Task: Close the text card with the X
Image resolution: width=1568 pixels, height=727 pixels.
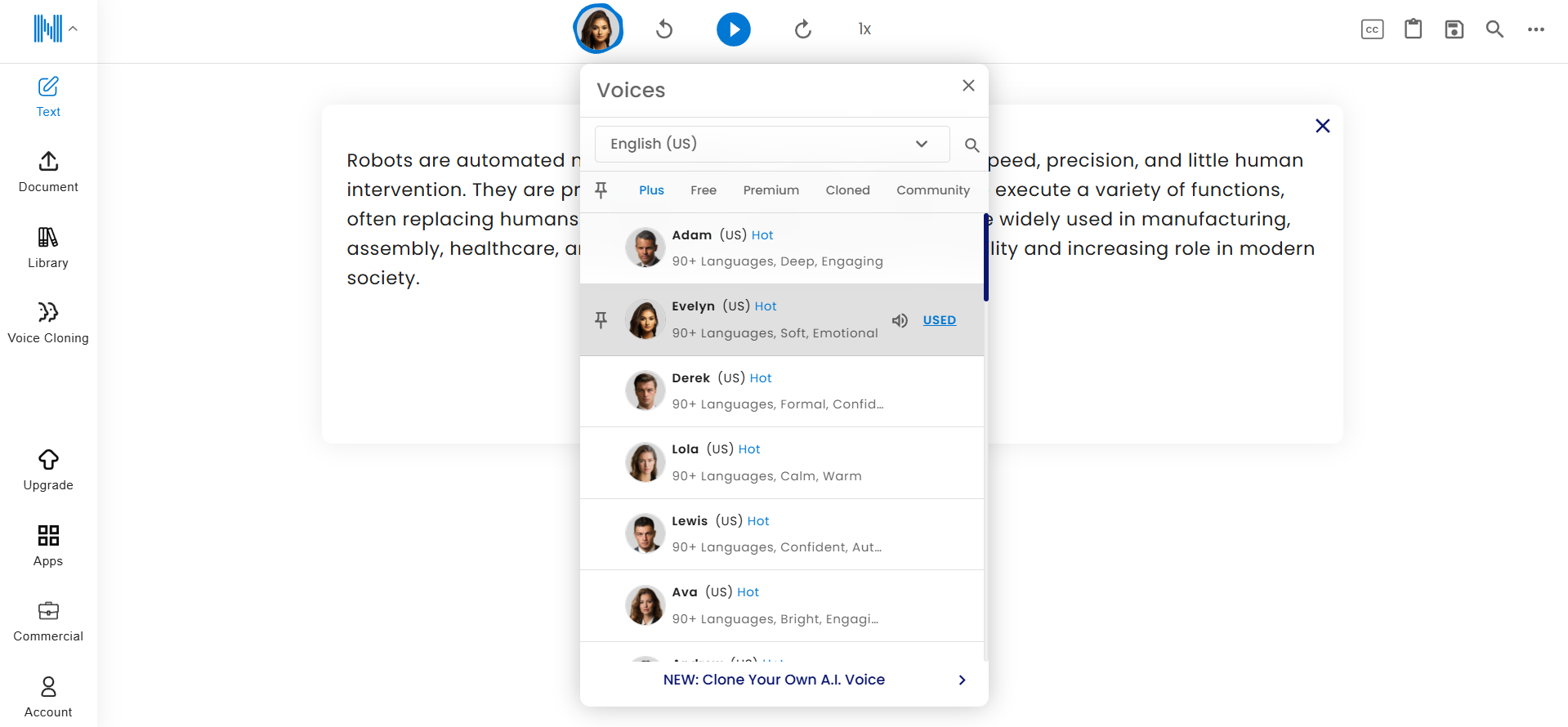Action: pyautogui.click(x=1323, y=126)
